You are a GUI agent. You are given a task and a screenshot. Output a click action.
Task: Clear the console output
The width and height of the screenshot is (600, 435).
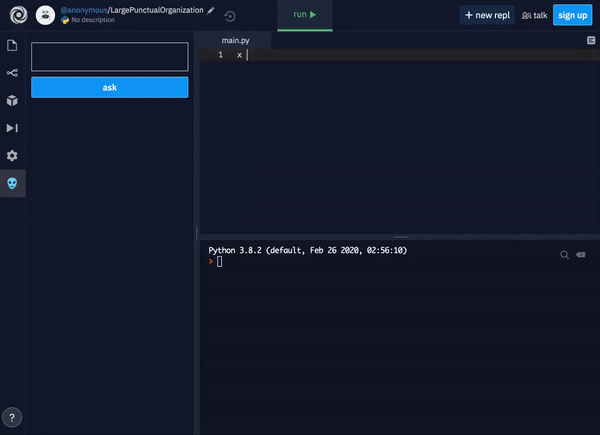tap(580, 255)
